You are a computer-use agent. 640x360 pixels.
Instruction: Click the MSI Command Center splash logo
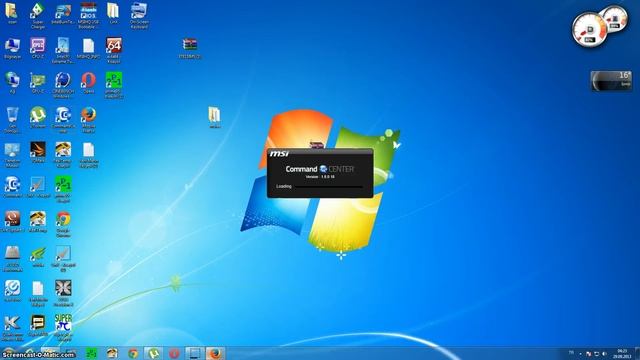pyautogui.click(x=320, y=169)
